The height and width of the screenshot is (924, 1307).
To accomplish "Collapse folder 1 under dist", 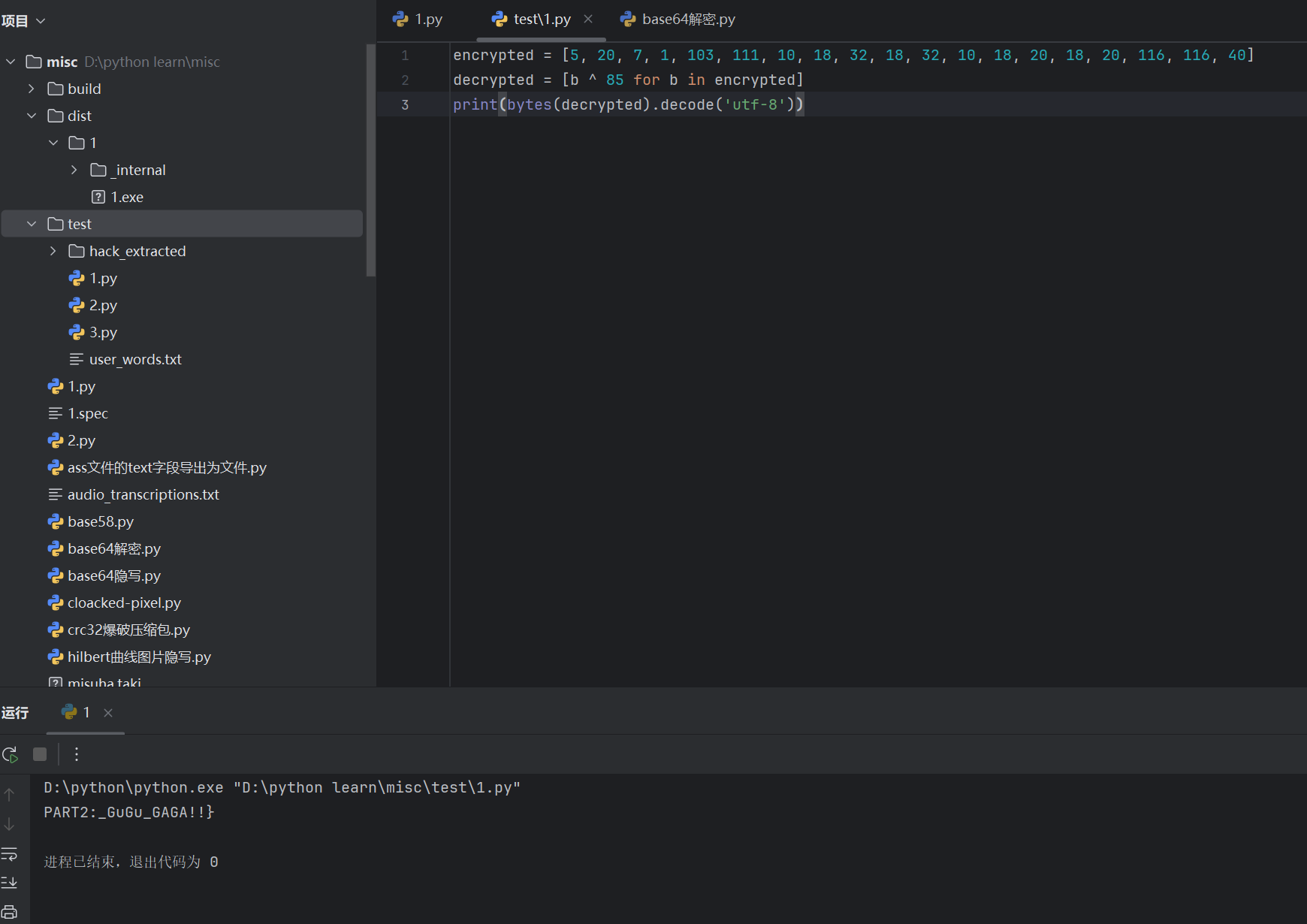I will pyautogui.click(x=53, y=143).
